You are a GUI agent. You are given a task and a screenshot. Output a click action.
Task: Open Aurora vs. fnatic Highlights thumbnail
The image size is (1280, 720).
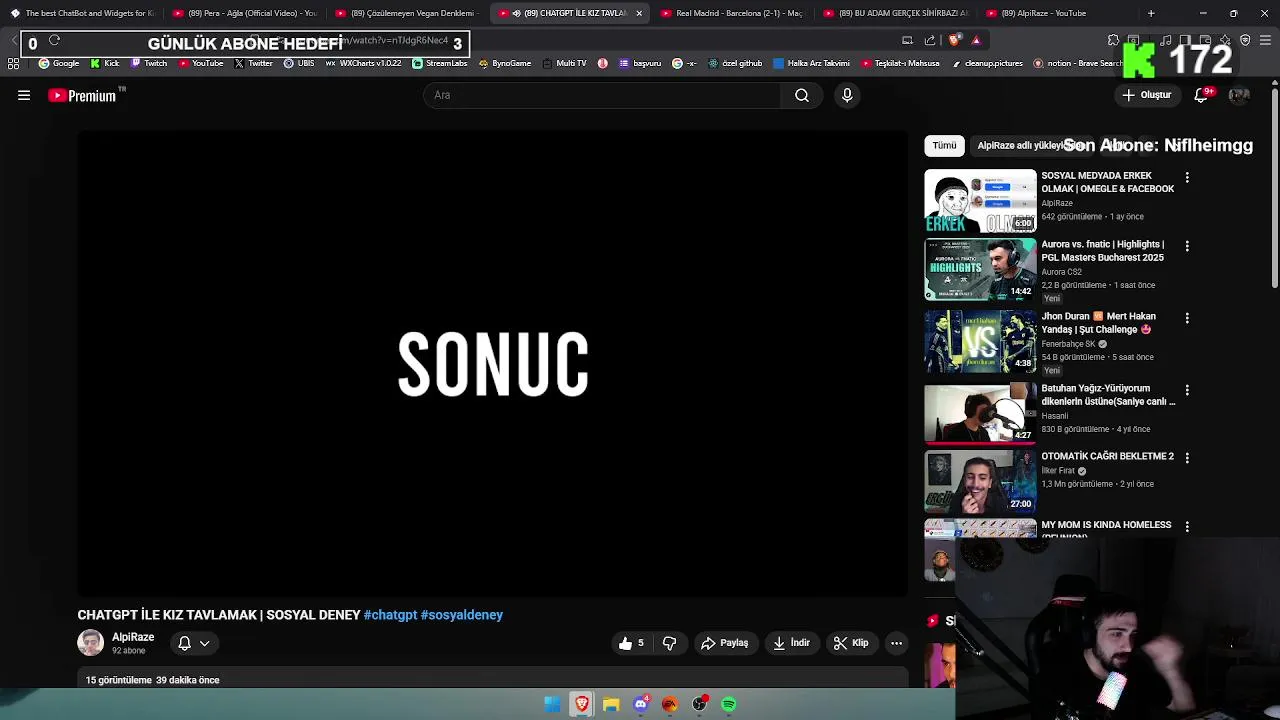(980, 269)
